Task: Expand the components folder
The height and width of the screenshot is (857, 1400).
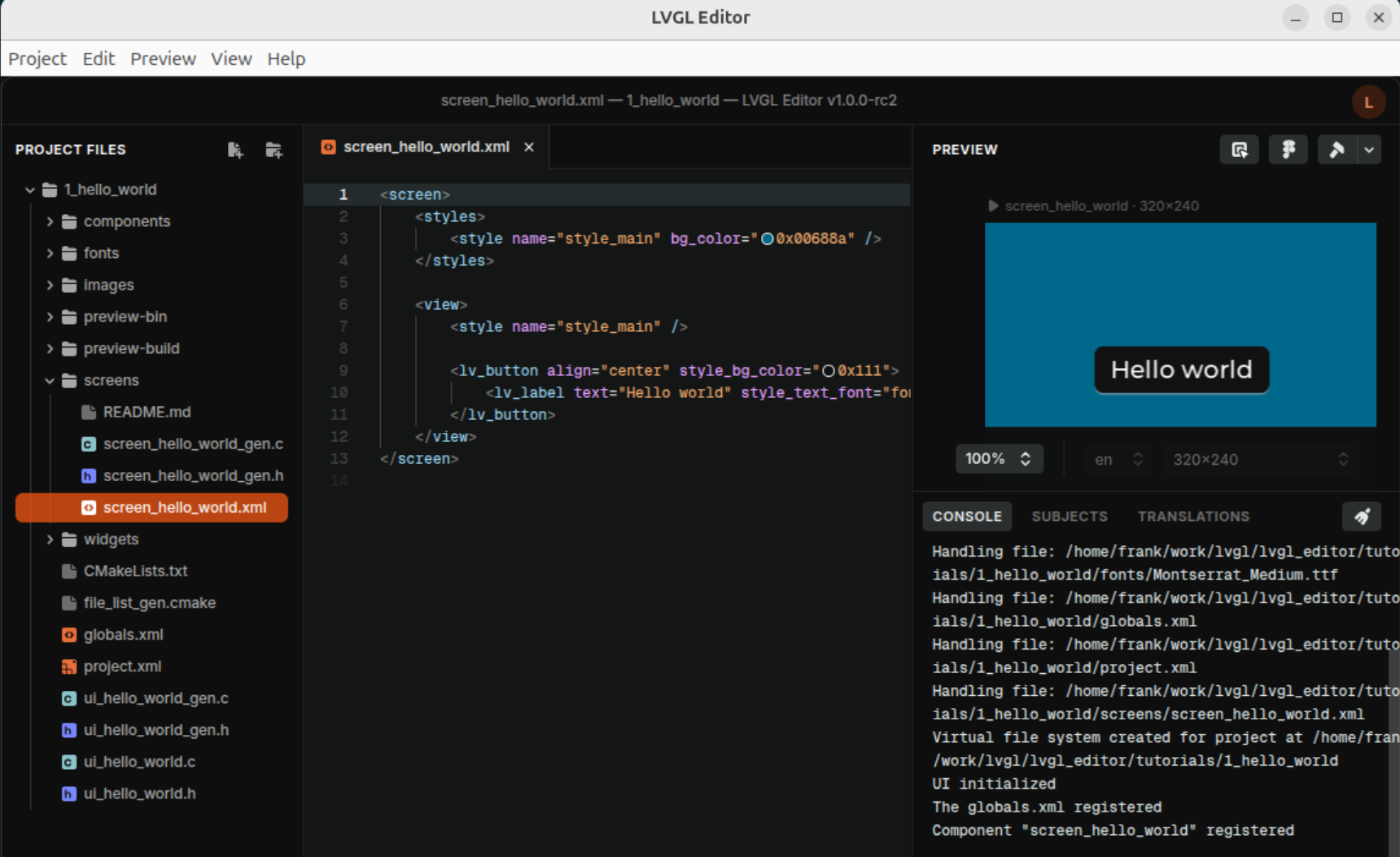Action: (50, 221)
